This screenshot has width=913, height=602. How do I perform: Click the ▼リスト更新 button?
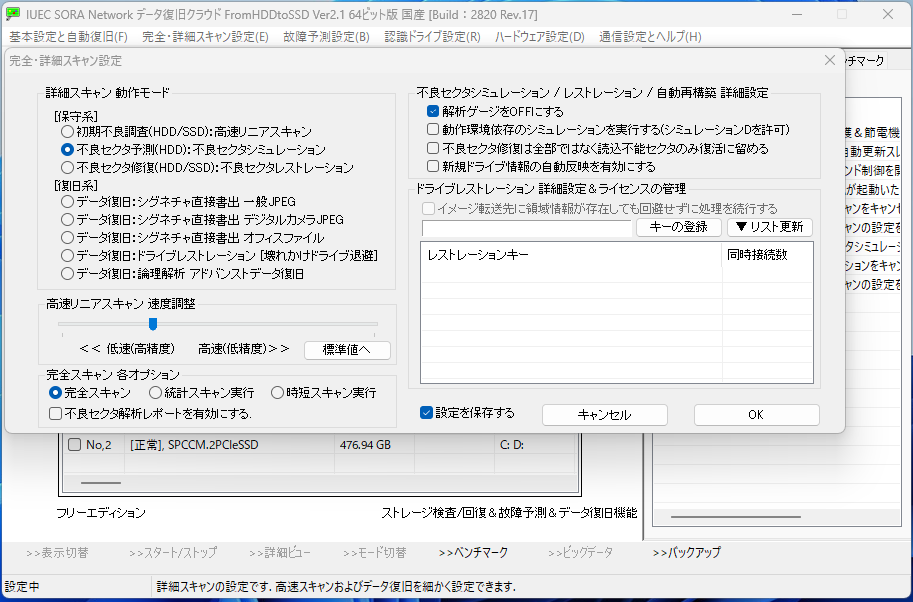[768, 227]
